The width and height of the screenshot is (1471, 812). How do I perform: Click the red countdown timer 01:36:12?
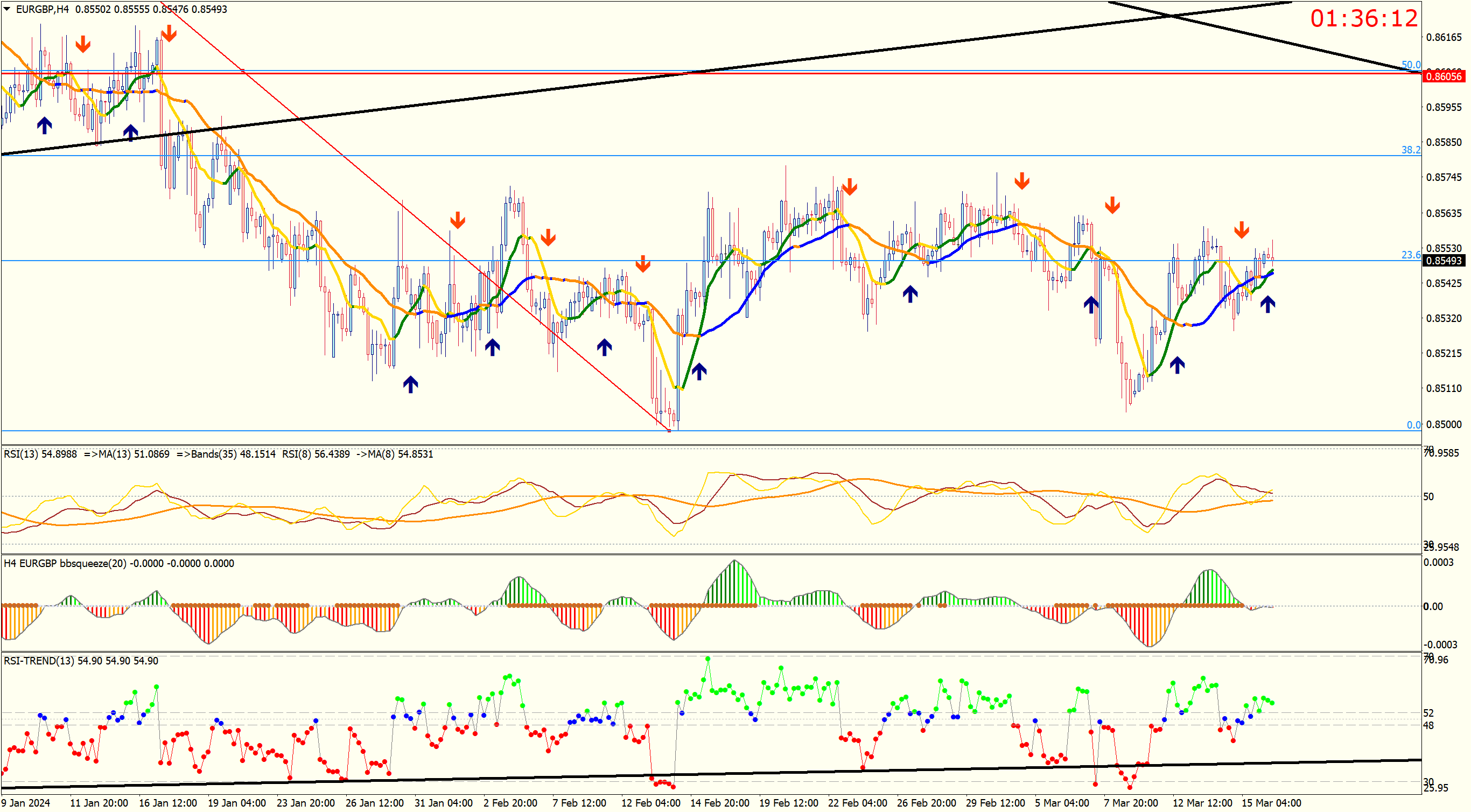[1363, 19]
